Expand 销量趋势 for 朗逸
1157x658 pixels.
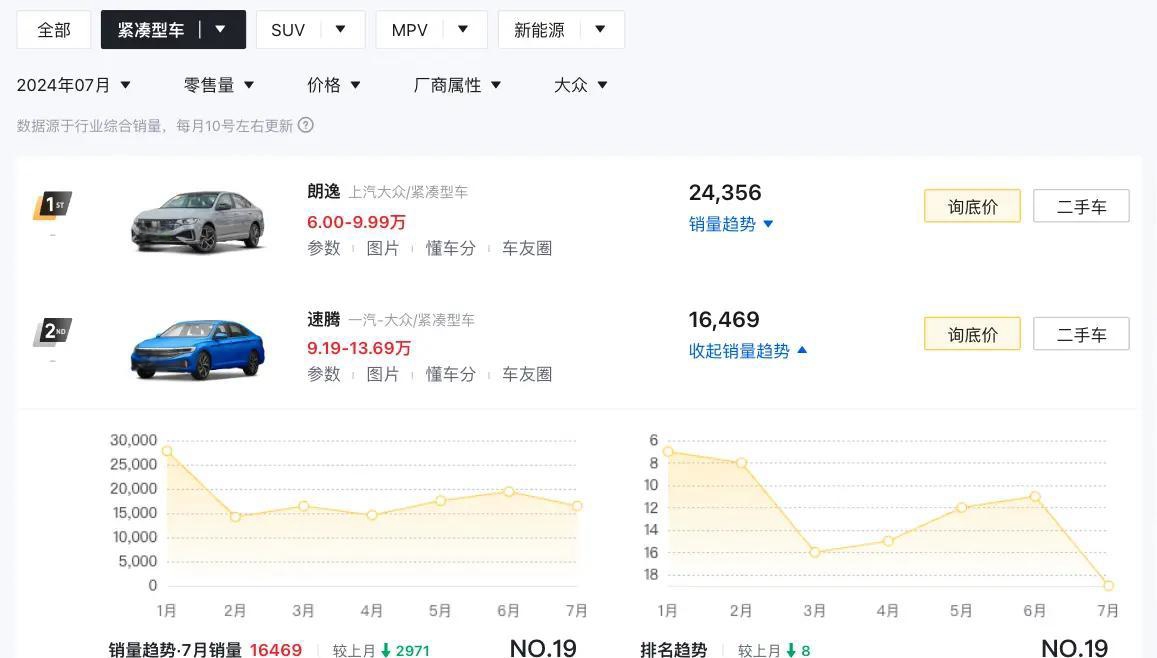[x=731, y=224]
